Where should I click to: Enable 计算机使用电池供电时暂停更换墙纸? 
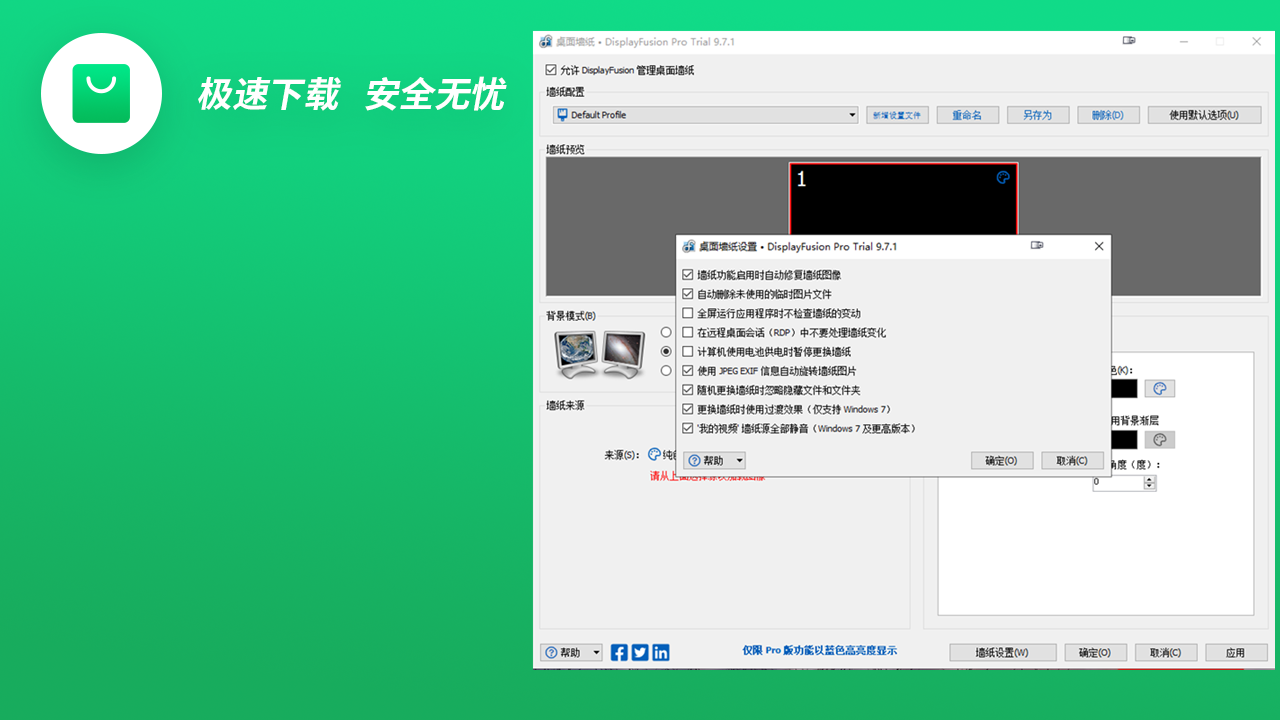(x=688, y=351)
